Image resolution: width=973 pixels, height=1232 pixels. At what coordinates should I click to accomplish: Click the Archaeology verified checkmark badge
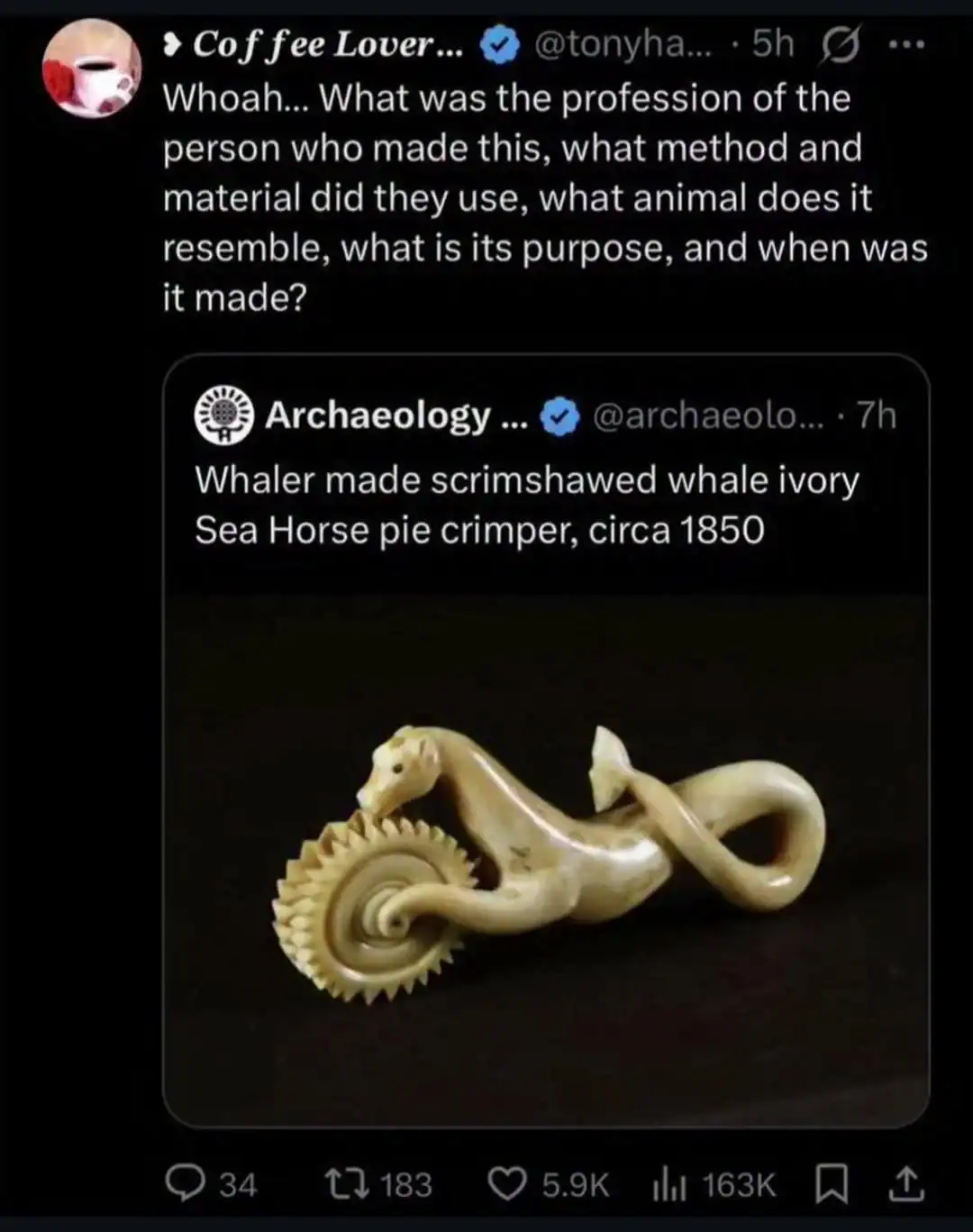[x=559, y=416]
